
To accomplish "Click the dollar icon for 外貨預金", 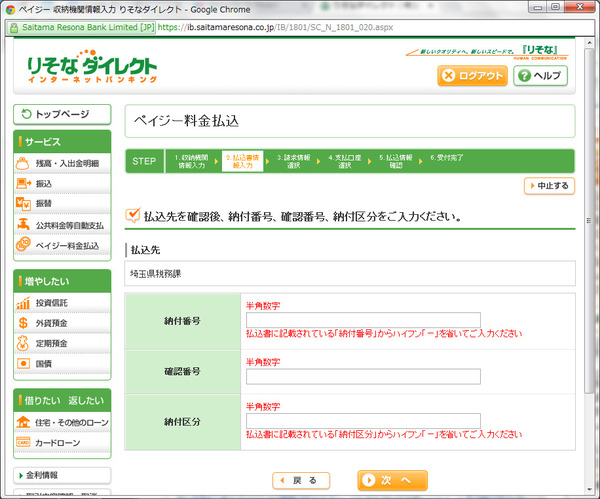I will click(x=23, y=323).
